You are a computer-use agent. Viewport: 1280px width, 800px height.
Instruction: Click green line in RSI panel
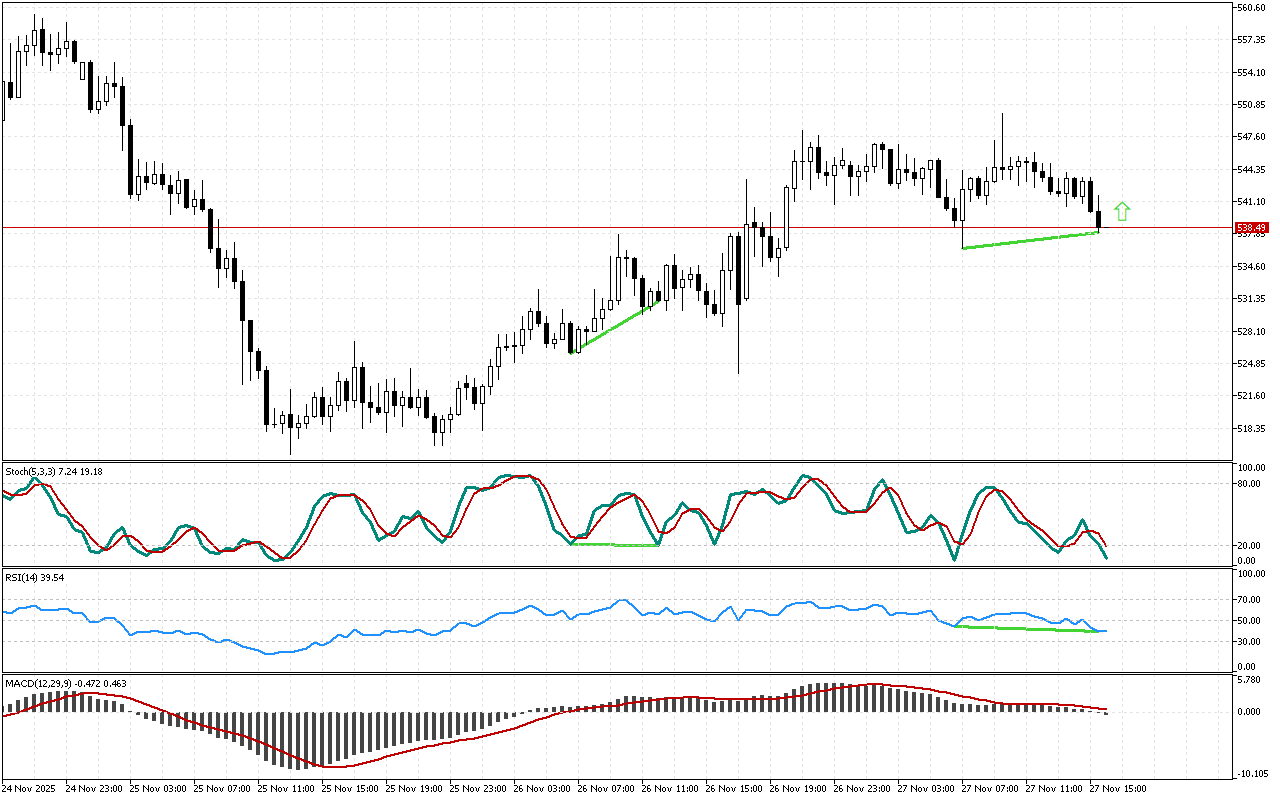1030,629
